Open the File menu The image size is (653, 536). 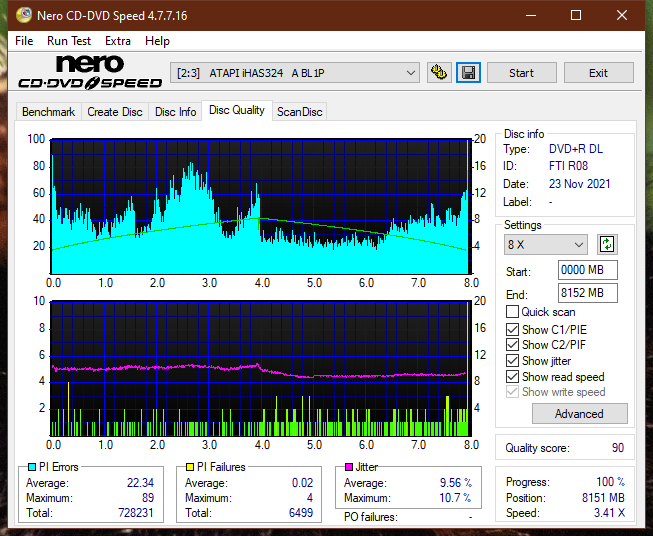(24, 41)
